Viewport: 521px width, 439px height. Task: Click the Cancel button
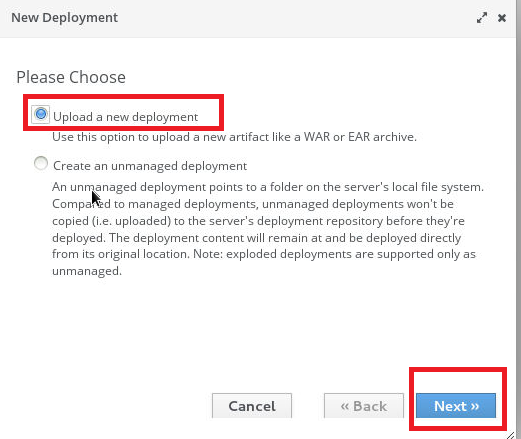[x=252, y=406]
